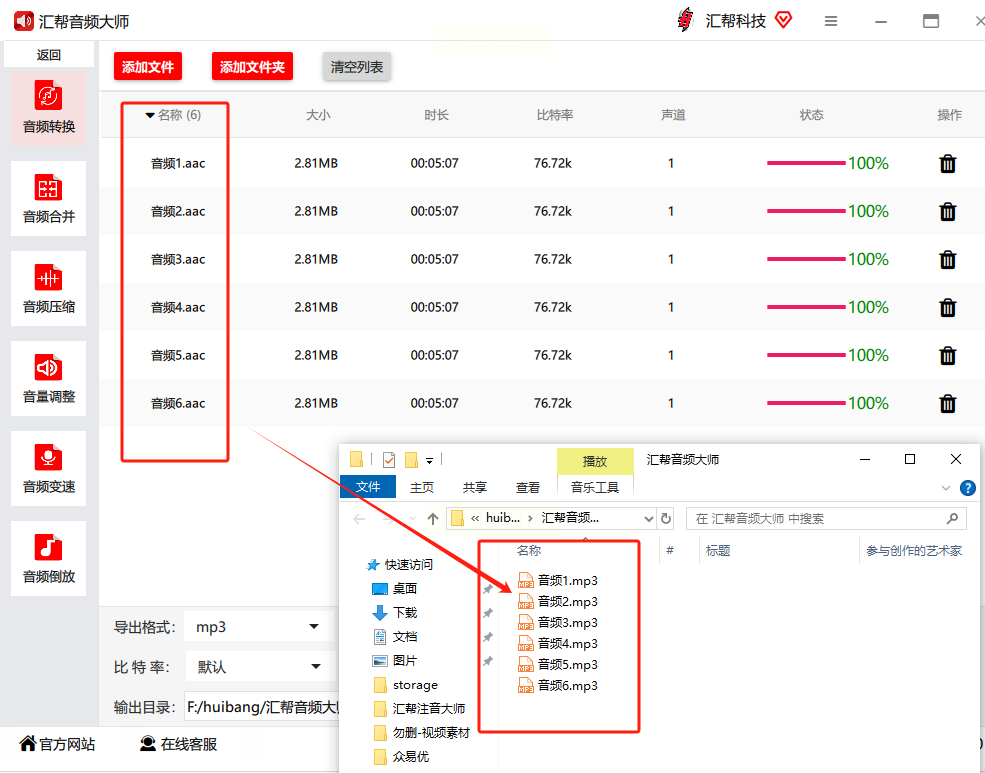Screen dimensions: 985x773
Task: Open the storage folder in navigation pane
Action: tap(406, 684)
